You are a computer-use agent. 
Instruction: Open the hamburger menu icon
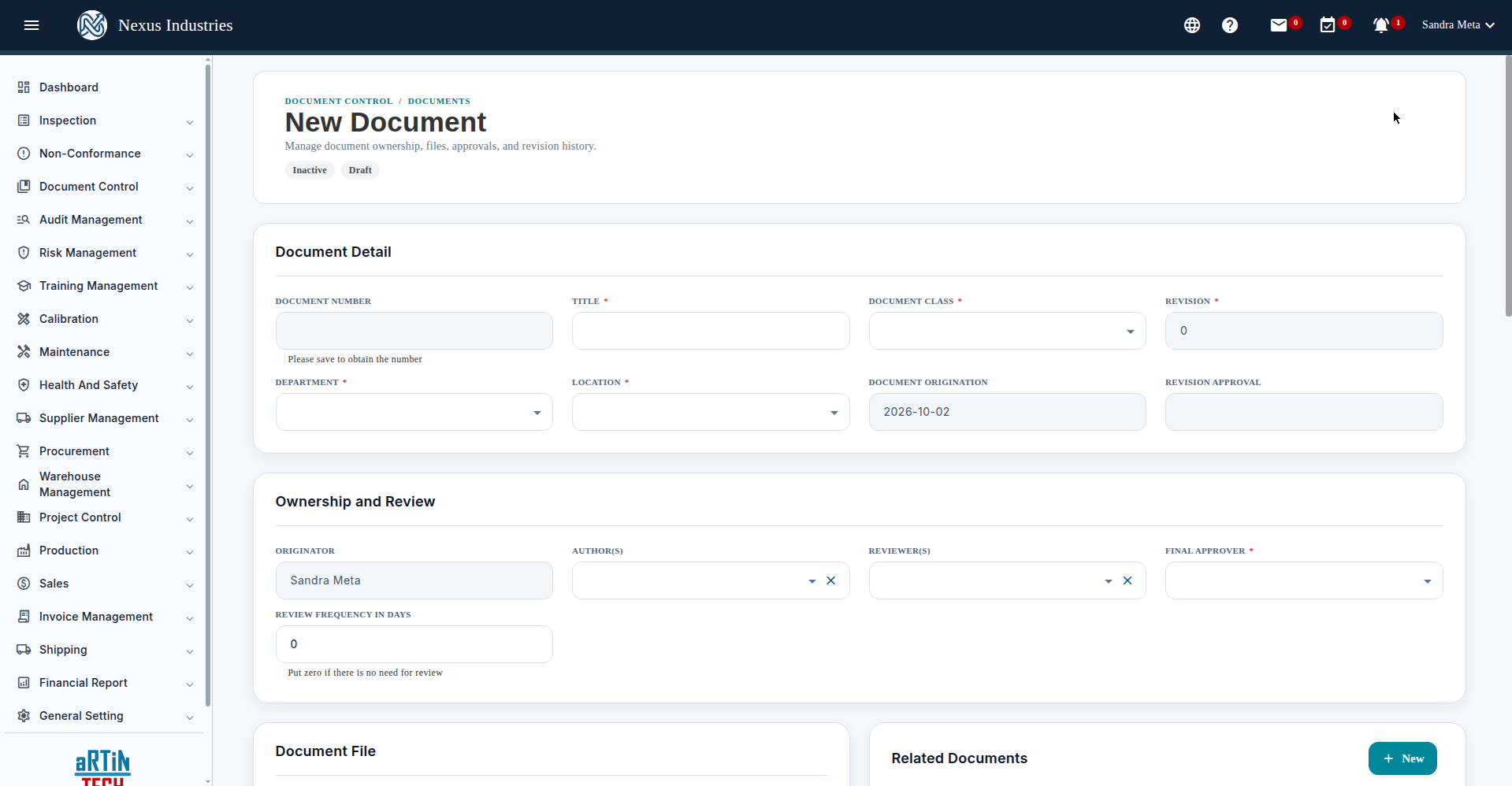point(32,25)
